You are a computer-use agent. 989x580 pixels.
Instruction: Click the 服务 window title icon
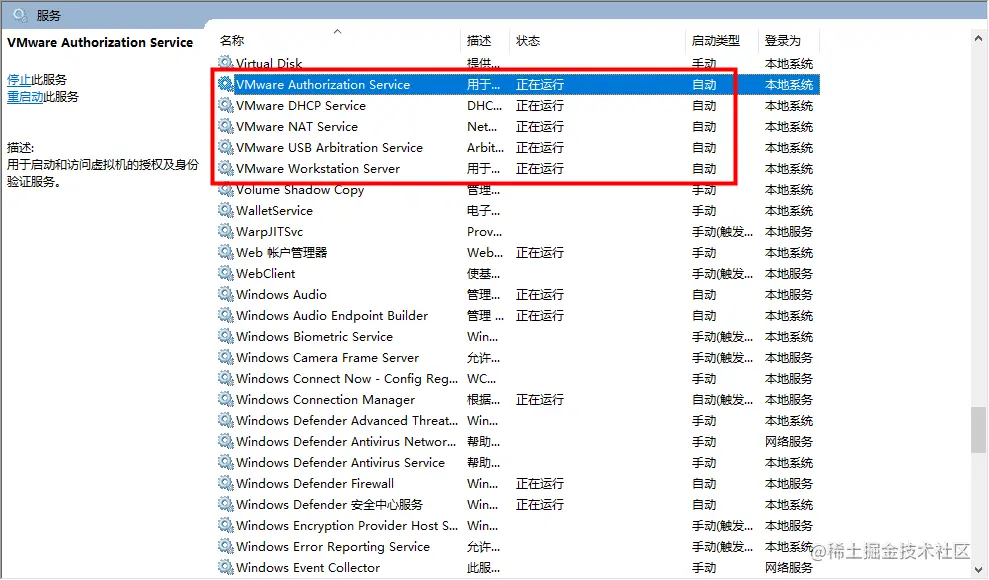click(20, 14)
